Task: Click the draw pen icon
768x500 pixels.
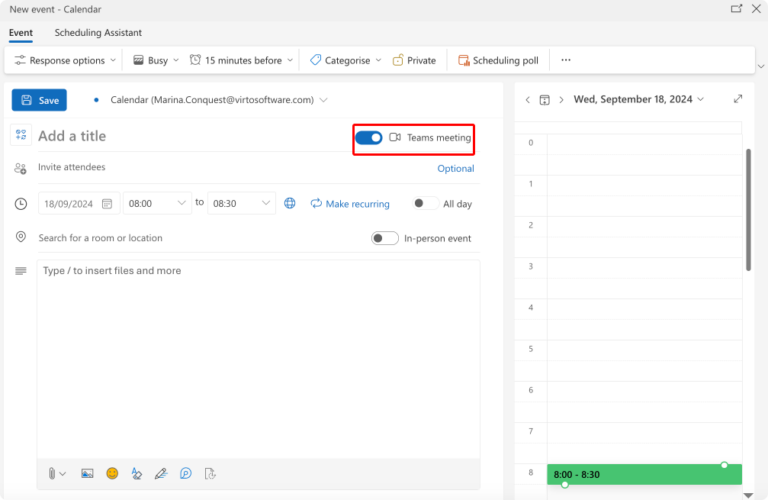Action: pyautogui.click(x=161, y=474)
